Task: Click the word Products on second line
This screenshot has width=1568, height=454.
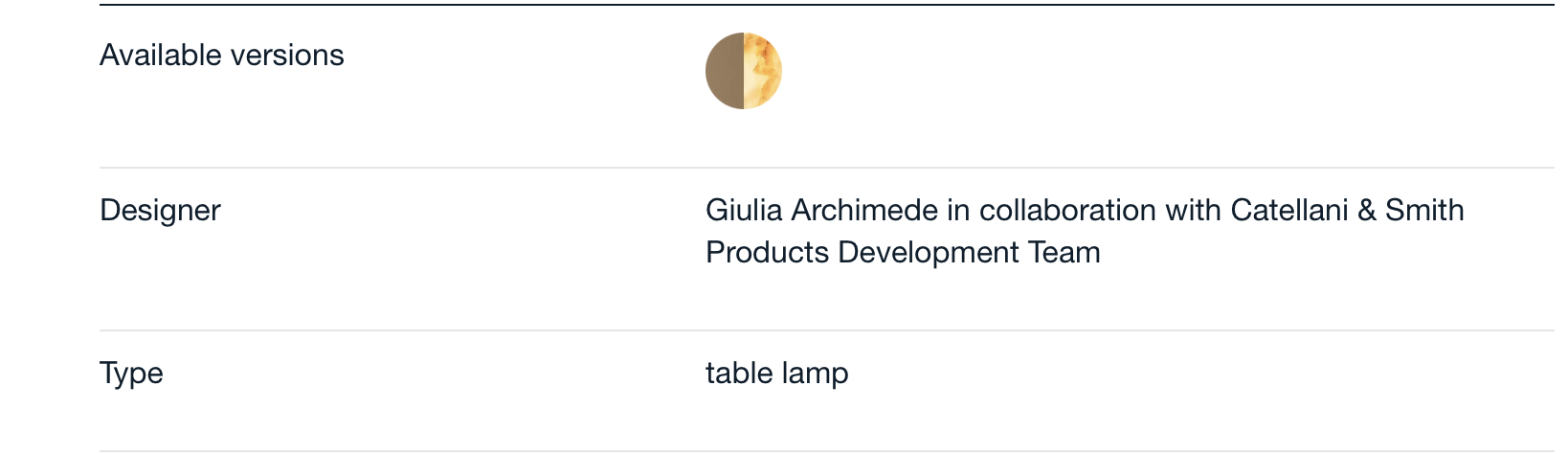Action: tap(767, 253)
